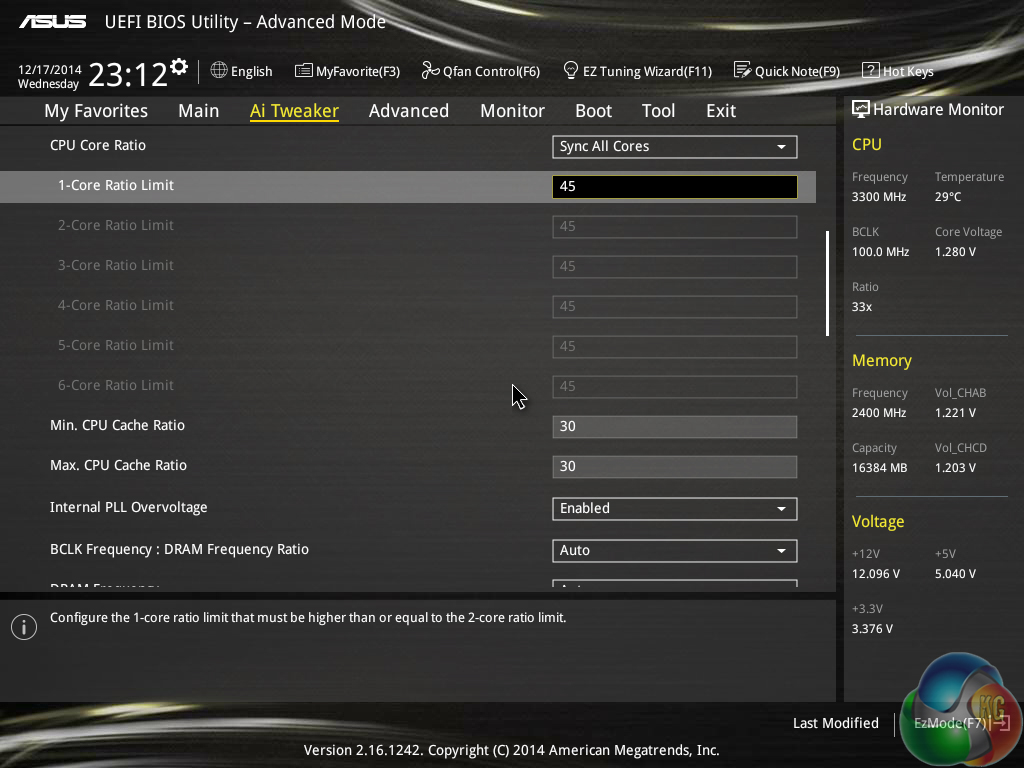Screen dimensions: 1024x768
Task: Edit the Max. CPU Cache Ratio field
Action: pos(675,466)
